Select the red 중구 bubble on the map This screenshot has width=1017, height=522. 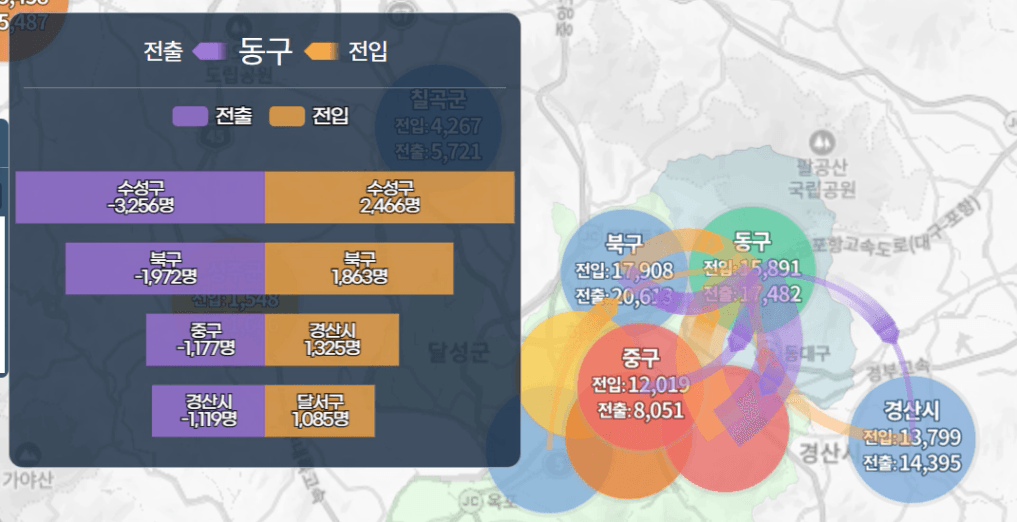pyautogui.click(x=641, y=387)
